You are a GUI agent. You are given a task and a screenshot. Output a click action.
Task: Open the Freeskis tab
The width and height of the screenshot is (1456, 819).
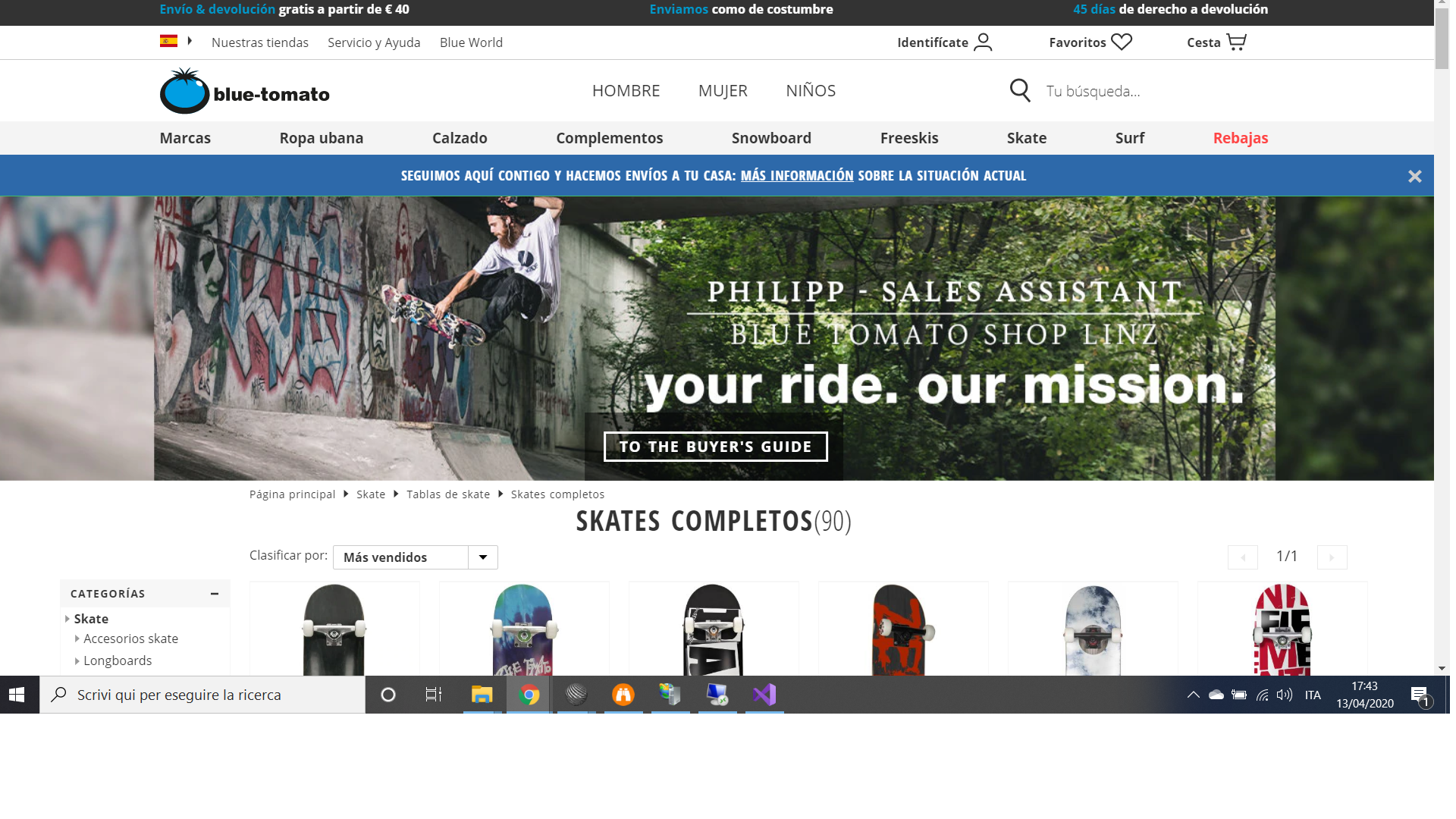[909, 138]
